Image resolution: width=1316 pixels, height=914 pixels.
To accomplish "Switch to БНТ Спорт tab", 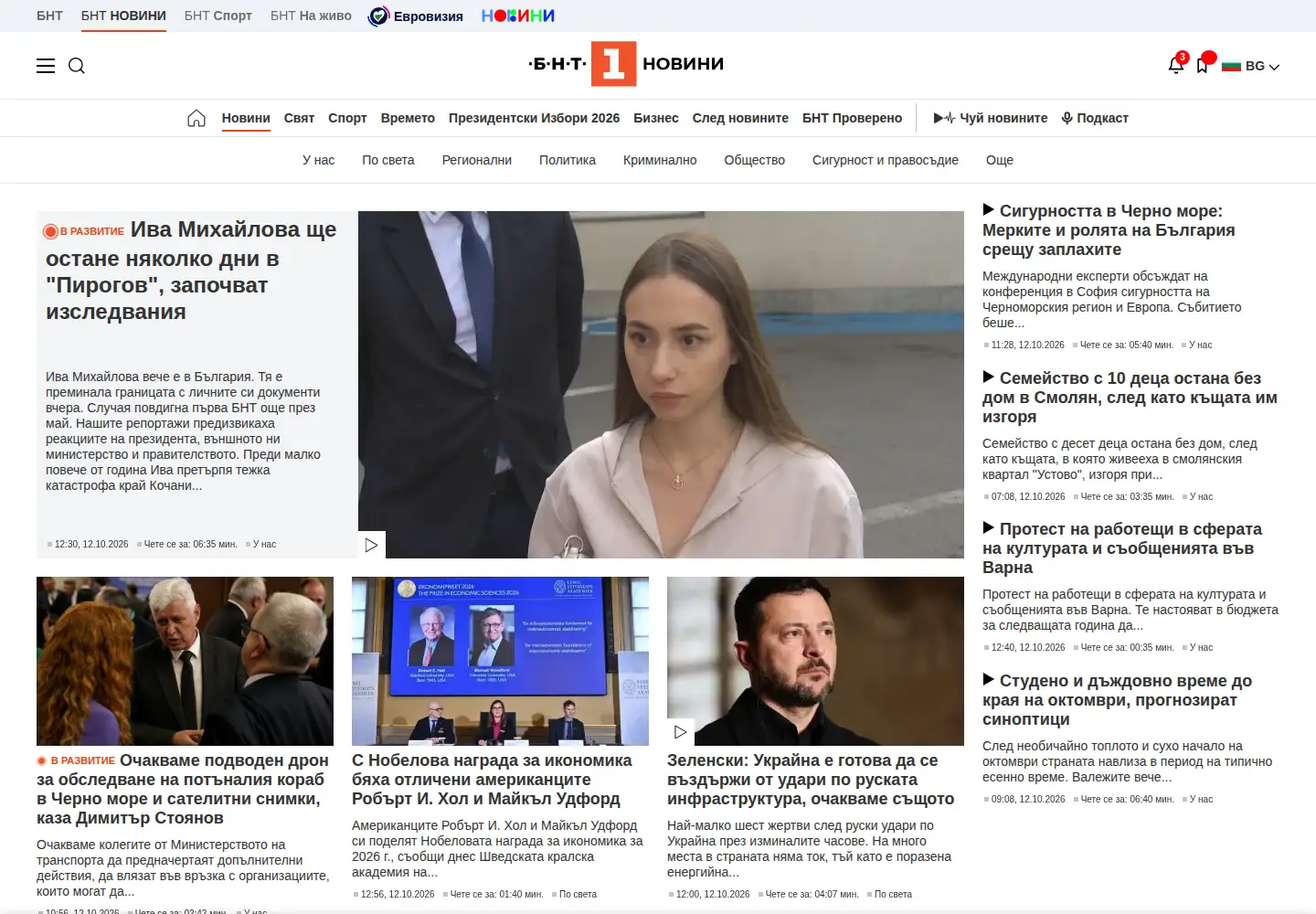I will tap(218, 16).
